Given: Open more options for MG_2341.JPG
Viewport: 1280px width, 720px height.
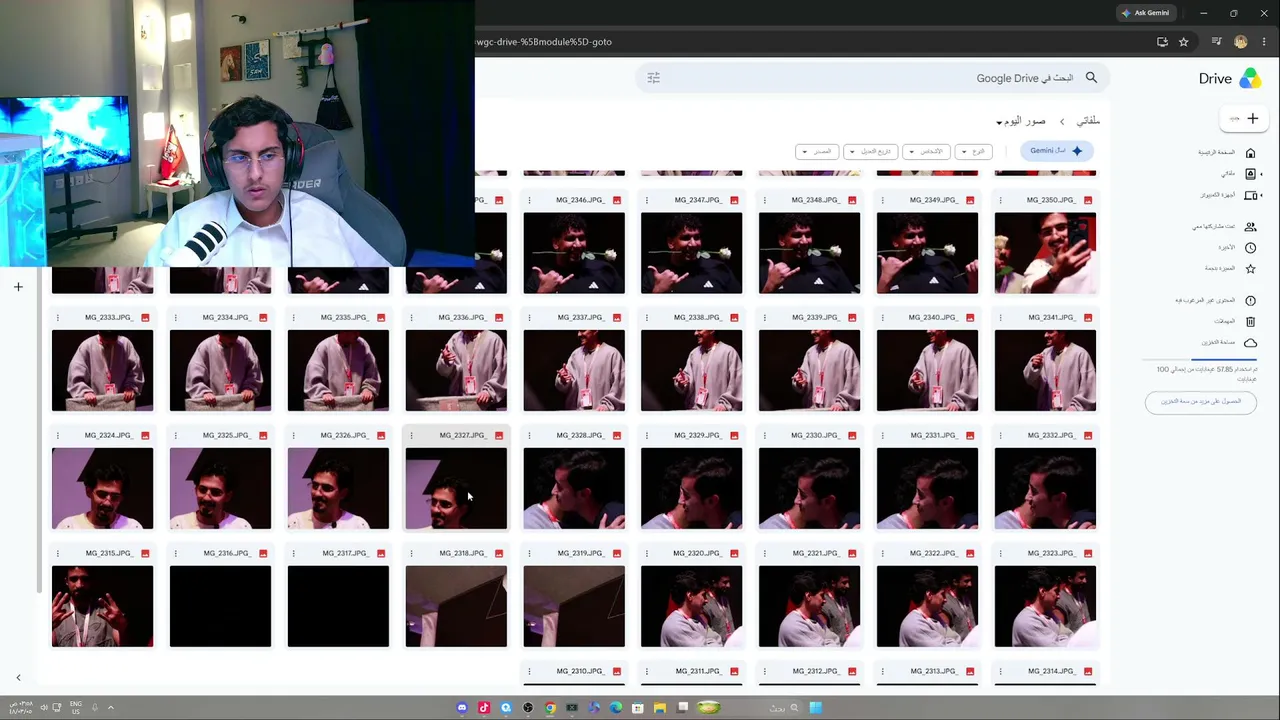Looking at the screenshot, I should tap(1001, 318).
